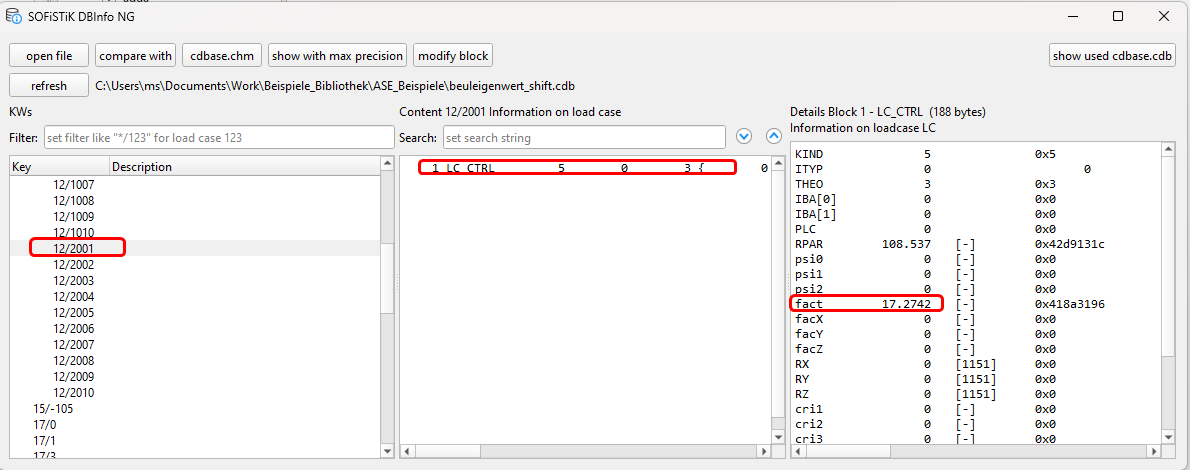Click 'show used cdbase.cdb' button
Viewport: 1190px width, 470px height.
point(1112,56)
